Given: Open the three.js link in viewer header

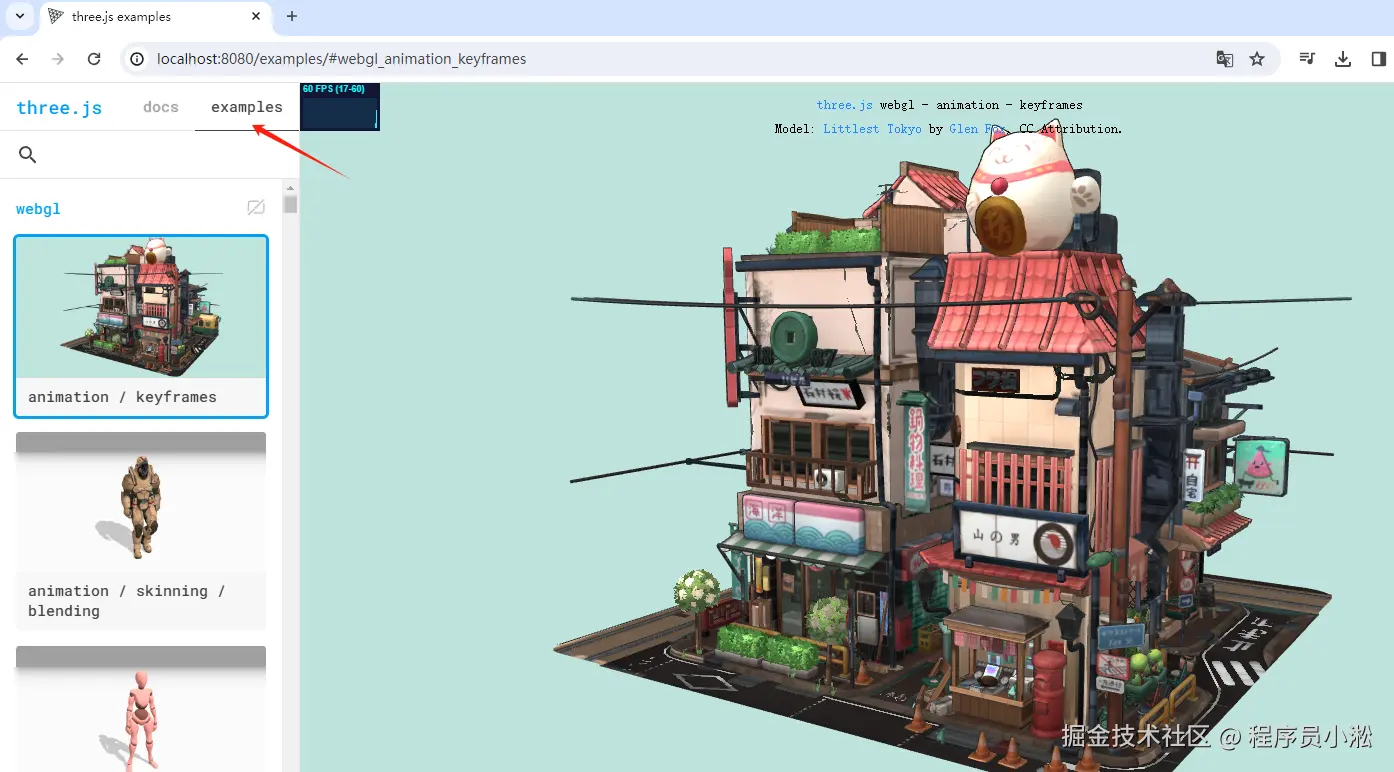Looking at the screenshot, I should tap(844, 105).
